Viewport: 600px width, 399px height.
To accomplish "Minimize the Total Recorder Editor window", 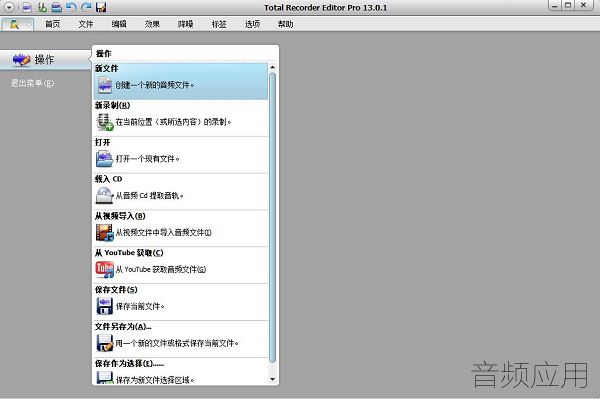I will coord(555,6).
